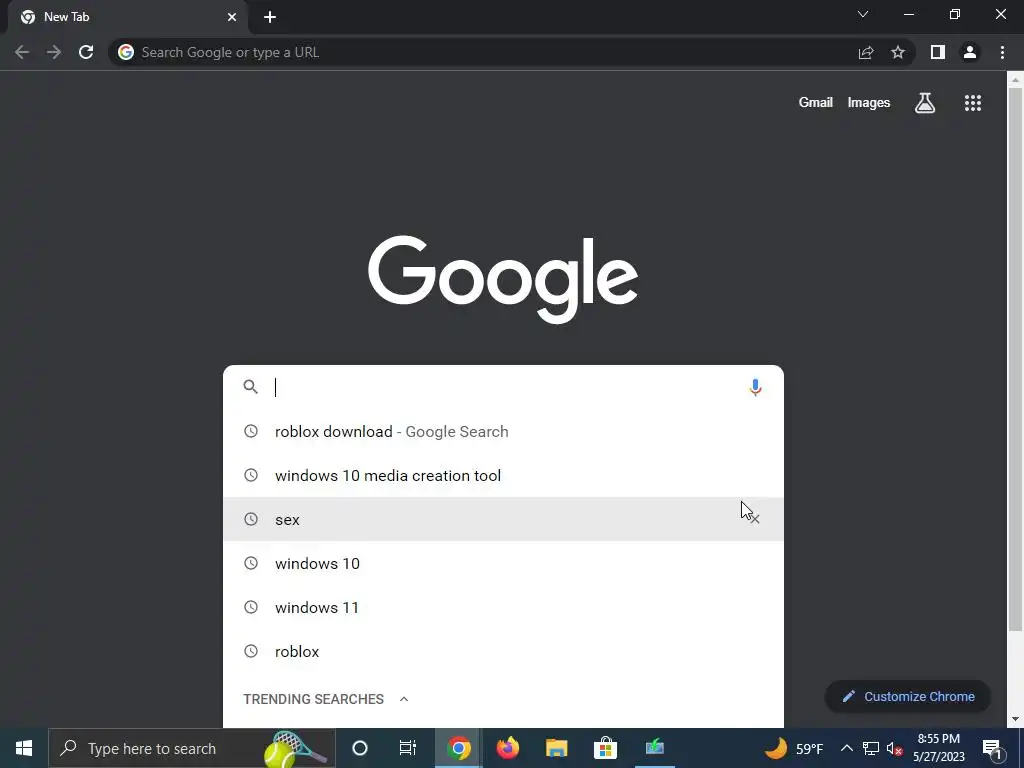Go back using the back arrow
Image resolution: width=1024 pixels, height=768 pixels.
[x=22, y=52]
